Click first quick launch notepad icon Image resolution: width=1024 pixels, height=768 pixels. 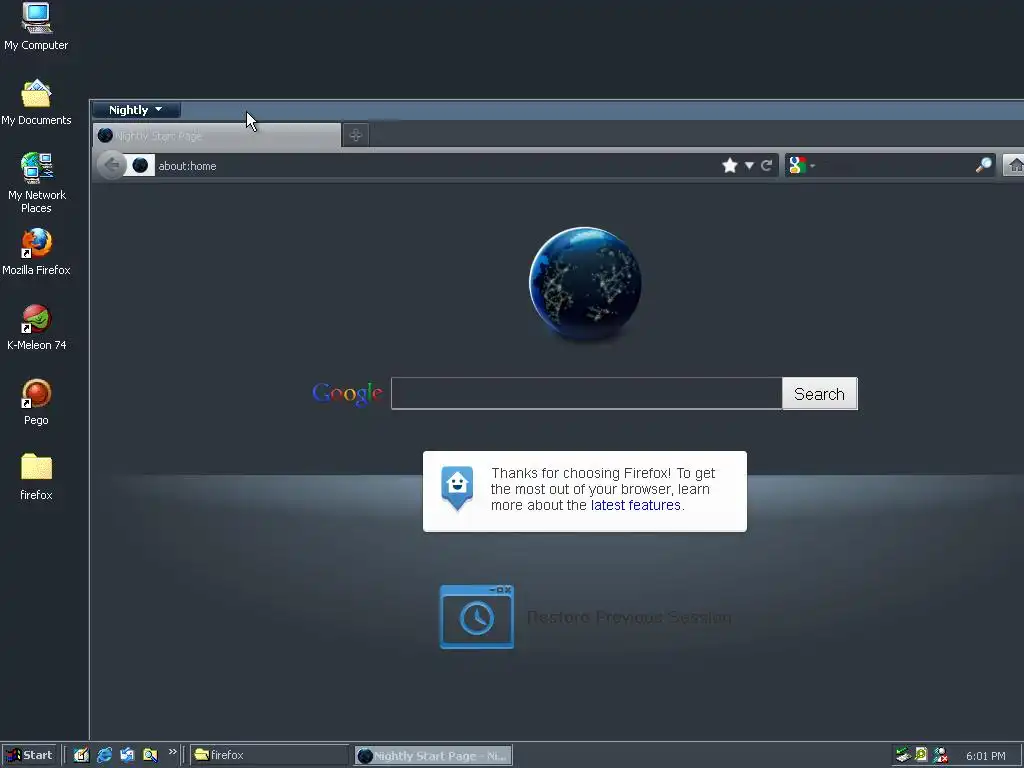81,755
